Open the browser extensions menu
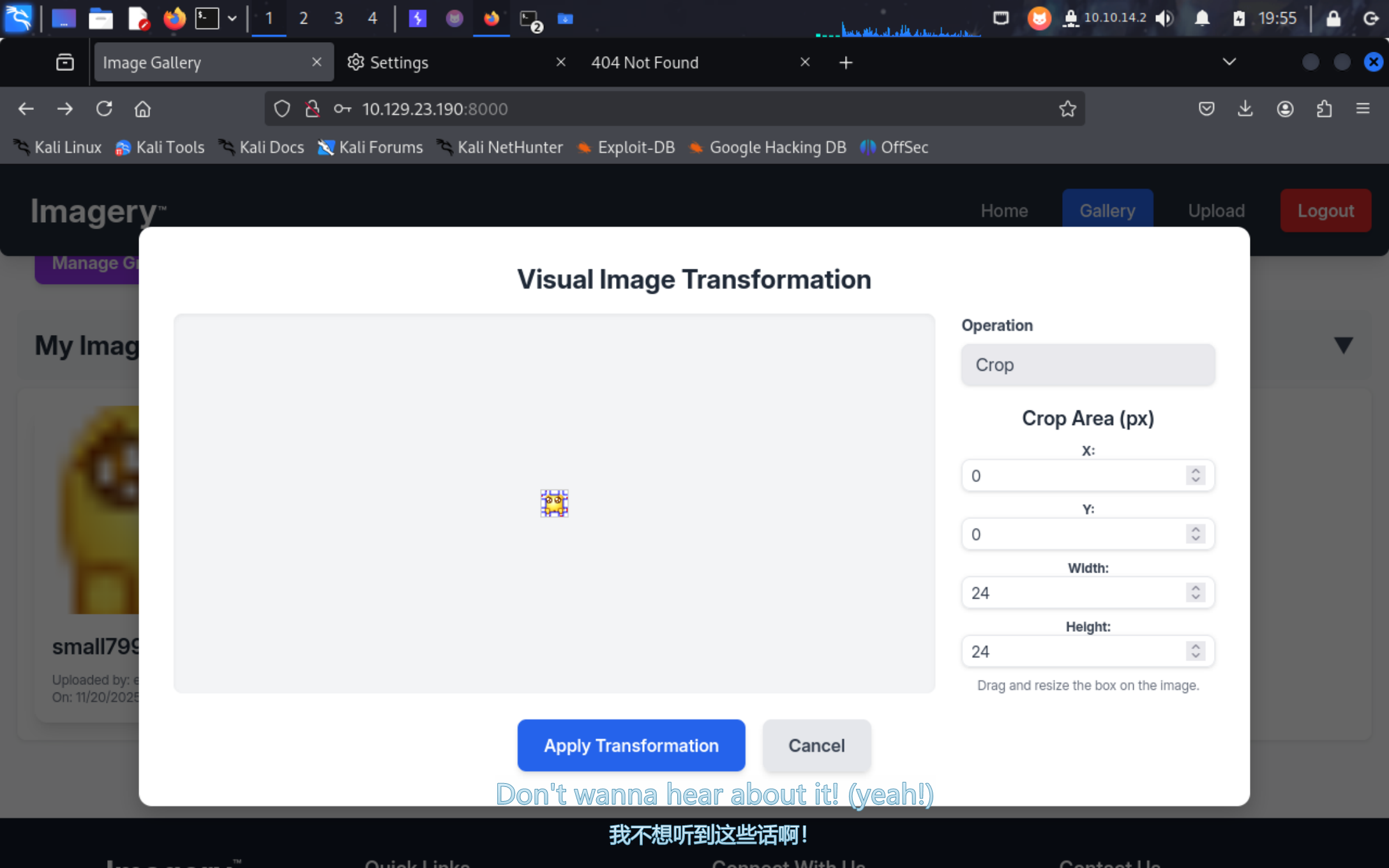 point(1324,109)
